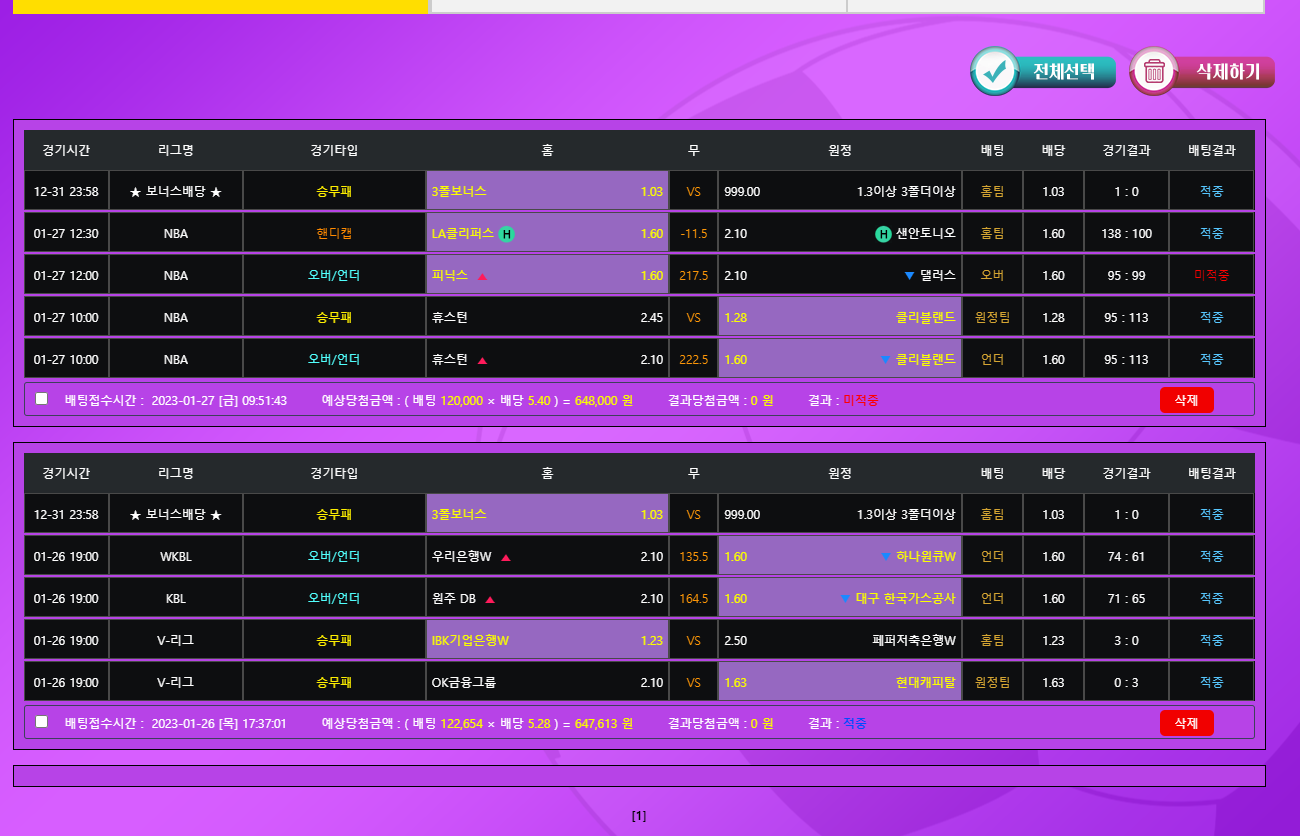Check the box for 2023-01-26 bet slip
Screen dimensions: 1300x836
pyautogui.click(x=41, y=721)
